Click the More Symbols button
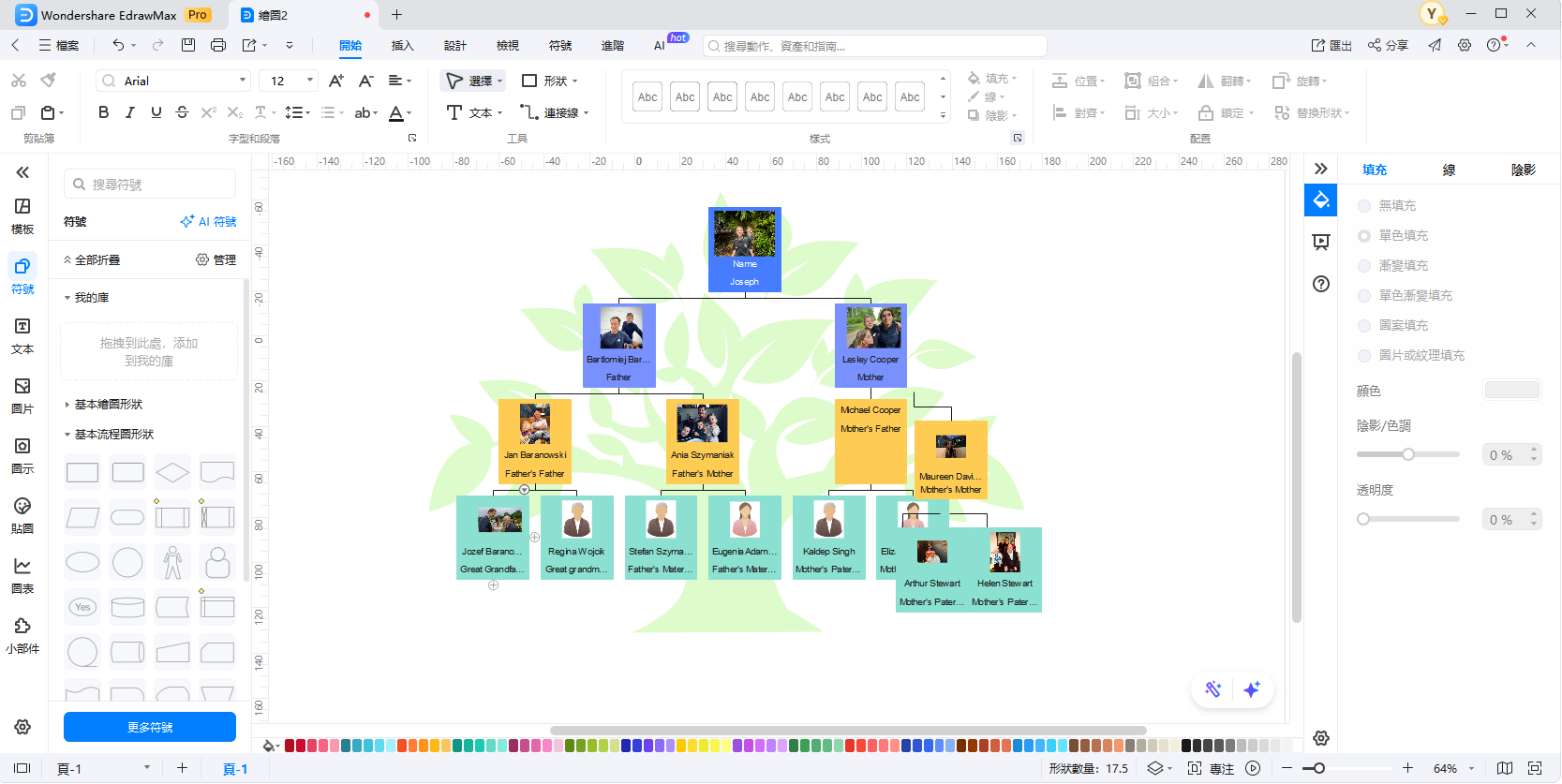1562x784 pixels. [150, 727]
